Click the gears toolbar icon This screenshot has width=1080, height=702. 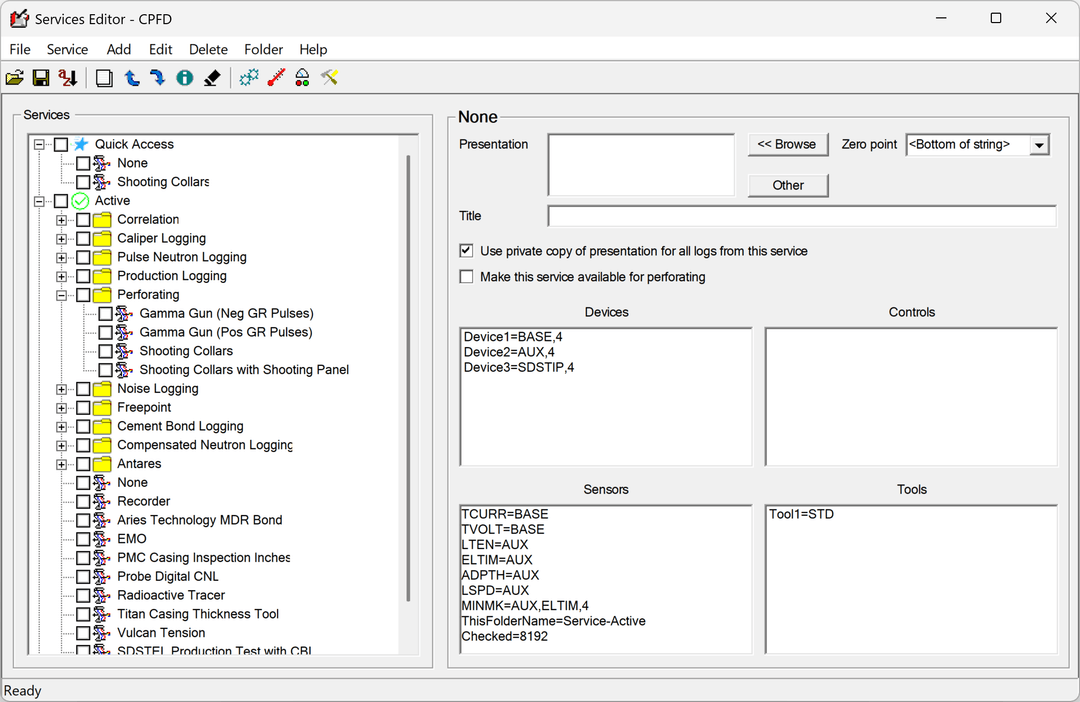(248, 77)
